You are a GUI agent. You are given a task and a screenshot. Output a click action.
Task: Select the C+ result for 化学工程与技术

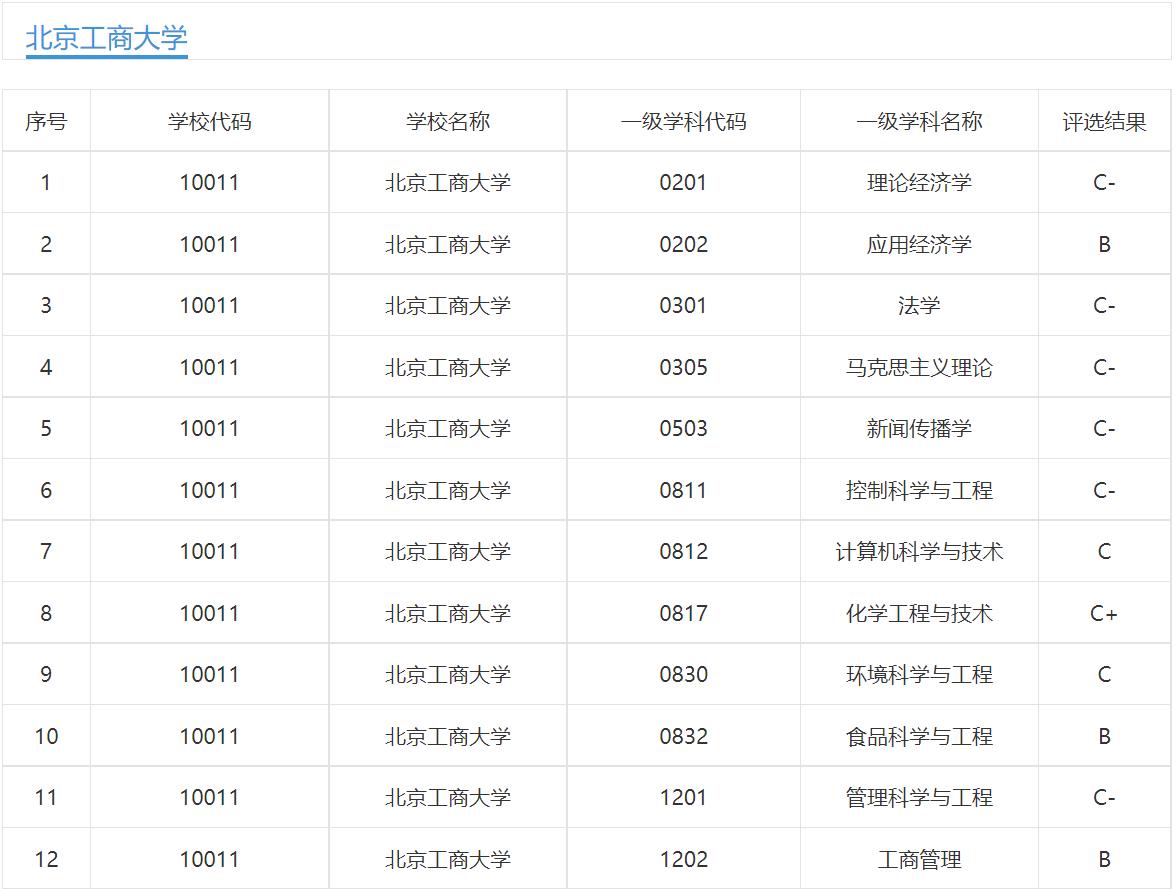pyautogui.click(x=1105, y=613)
